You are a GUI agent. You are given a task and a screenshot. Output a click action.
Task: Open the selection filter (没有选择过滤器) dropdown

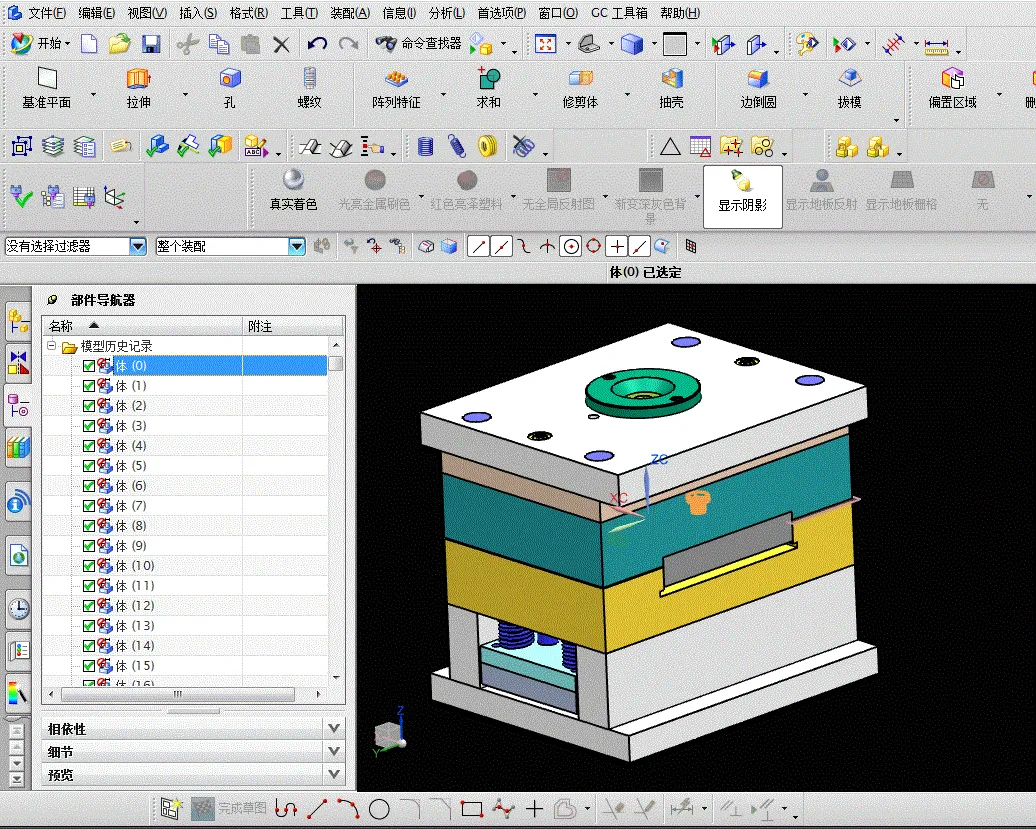tap(137, 246)
